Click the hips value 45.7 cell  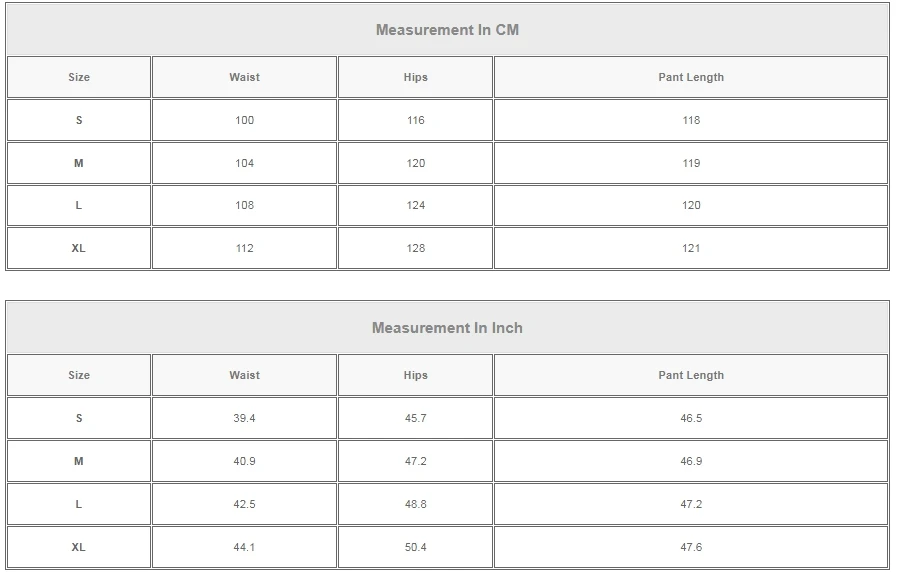coord(416,418)
